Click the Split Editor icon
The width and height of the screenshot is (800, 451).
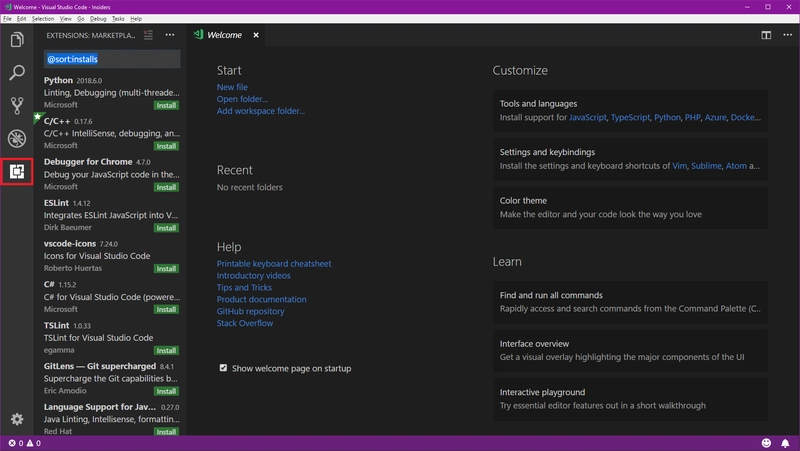coord(766,35)
